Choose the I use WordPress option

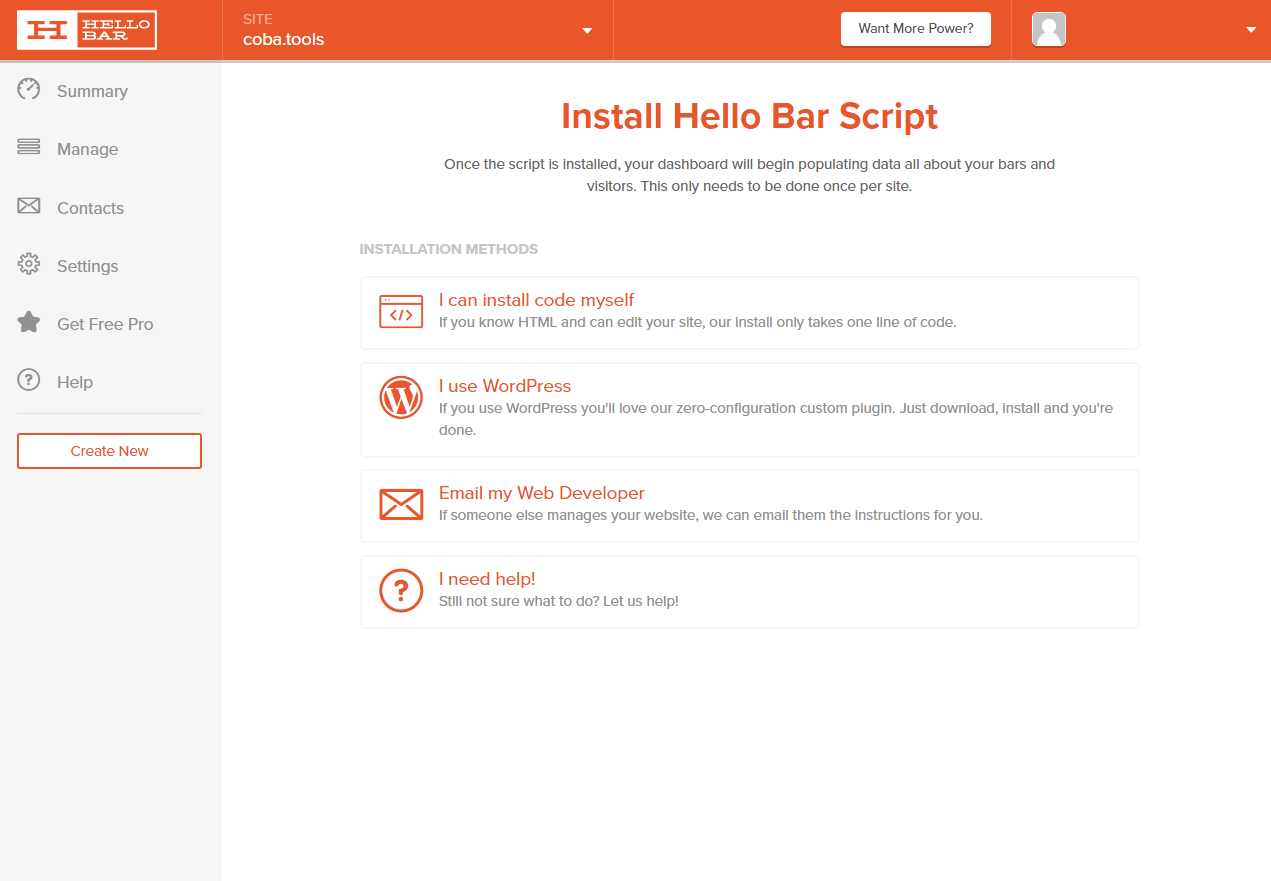click(504, 386)
